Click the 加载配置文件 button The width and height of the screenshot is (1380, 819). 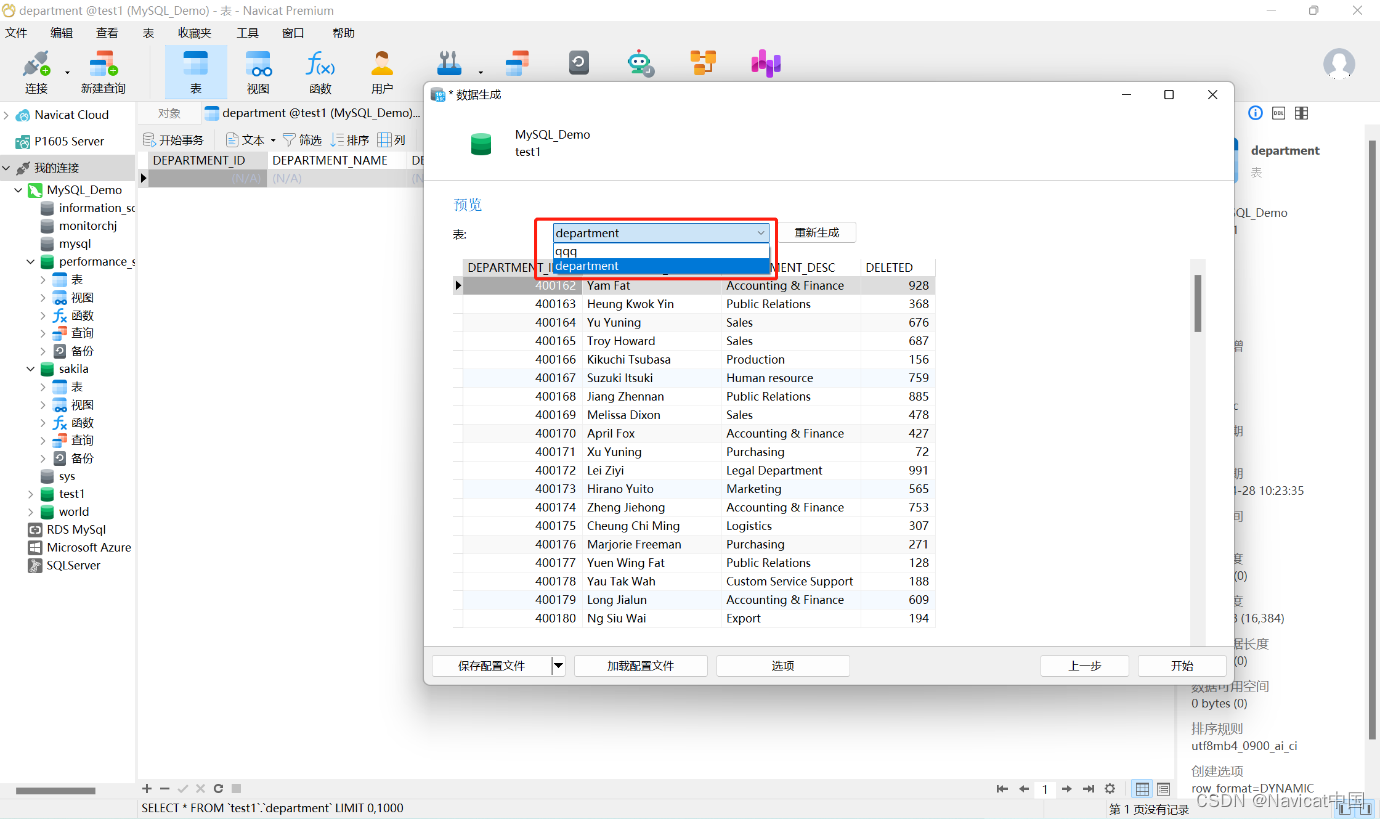[641, 666]
